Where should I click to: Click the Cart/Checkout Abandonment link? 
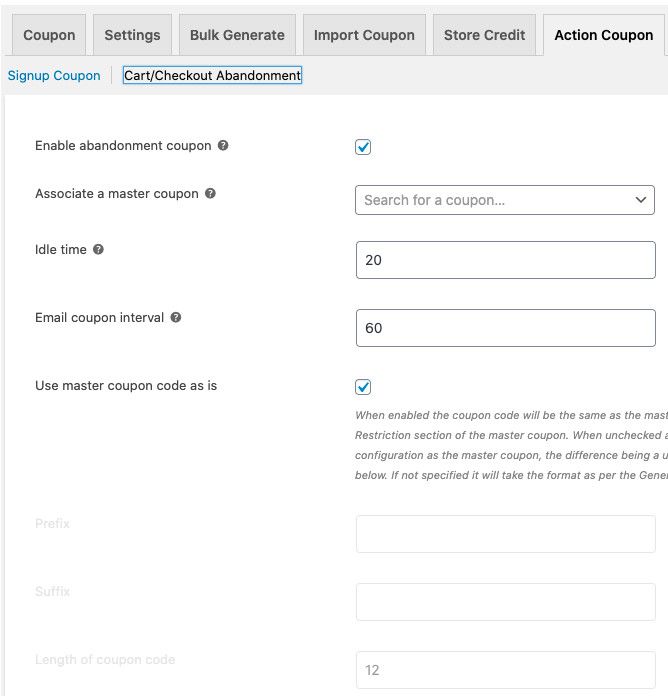212,75
